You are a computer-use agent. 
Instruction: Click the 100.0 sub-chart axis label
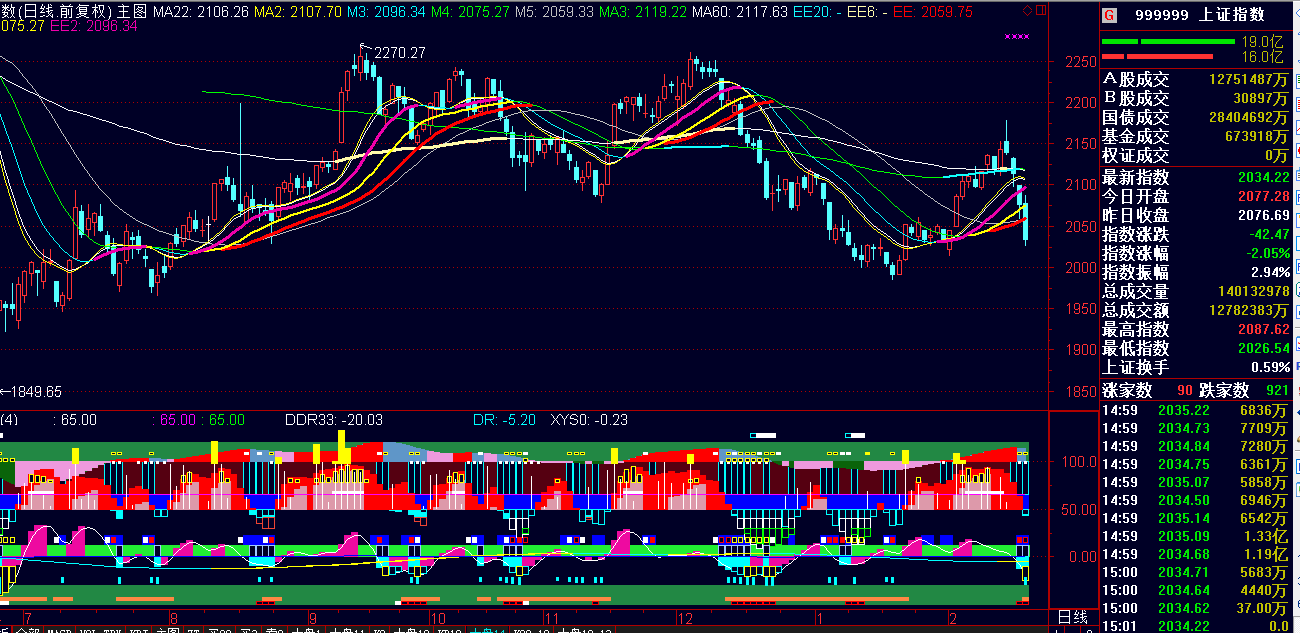1080,463
